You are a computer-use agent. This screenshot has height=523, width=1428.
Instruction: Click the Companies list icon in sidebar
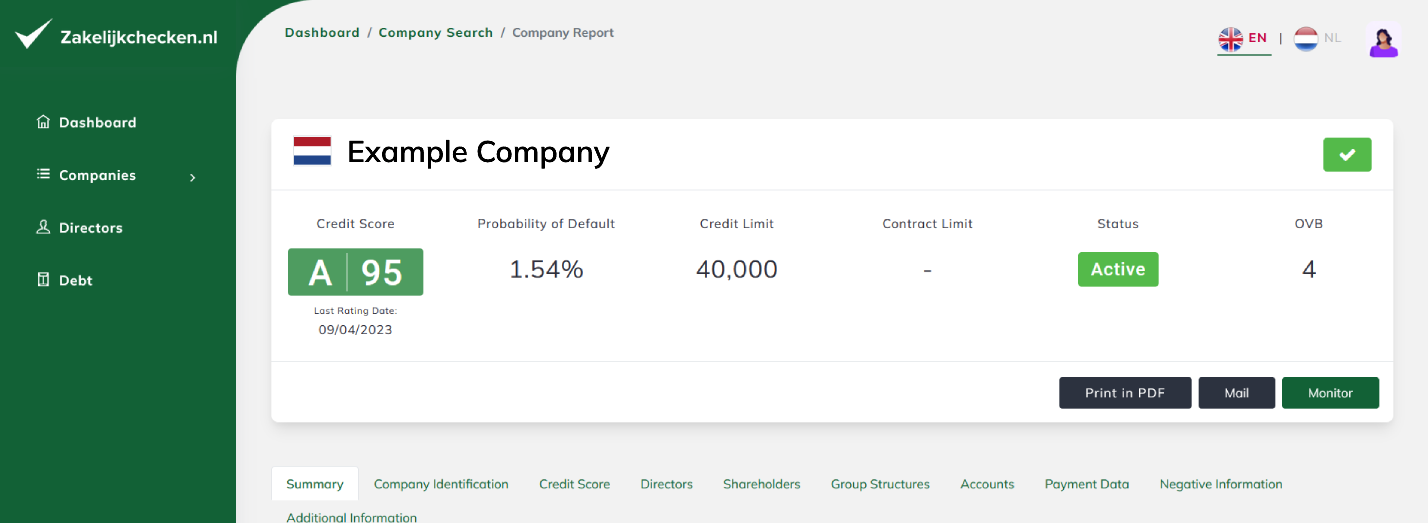tap(43, 174)
